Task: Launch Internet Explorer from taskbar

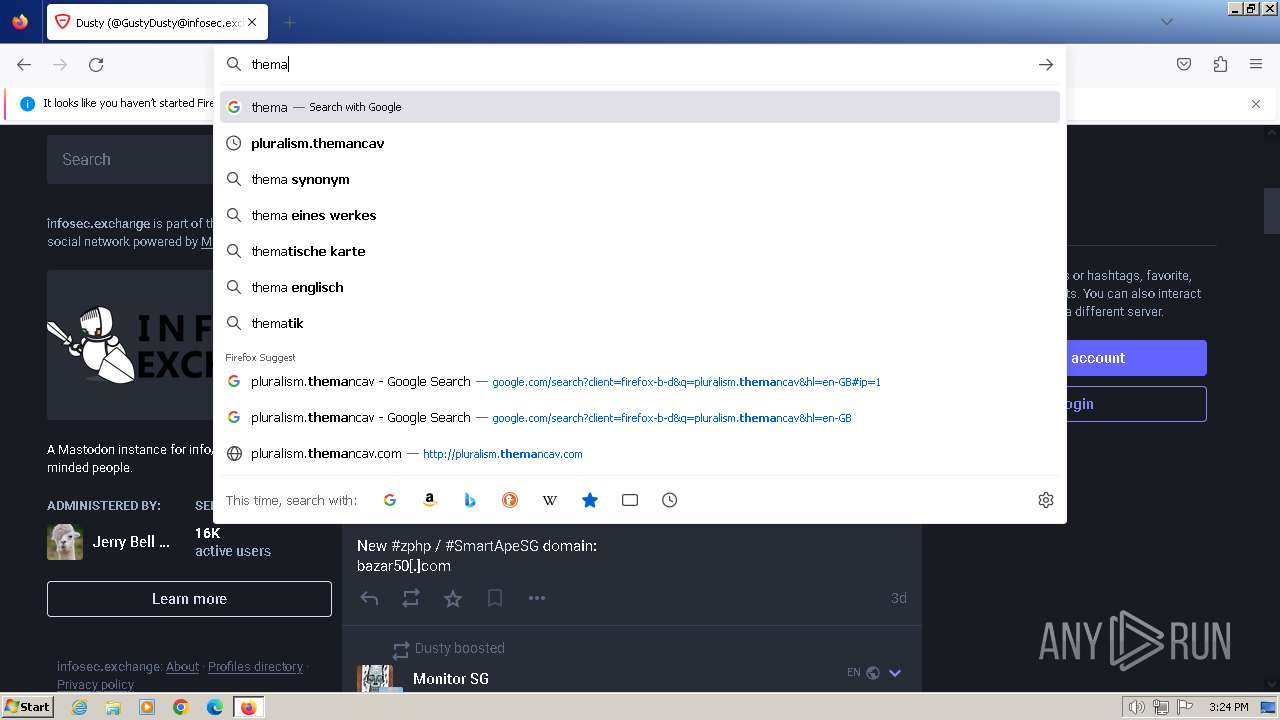Action: [79, 707]
